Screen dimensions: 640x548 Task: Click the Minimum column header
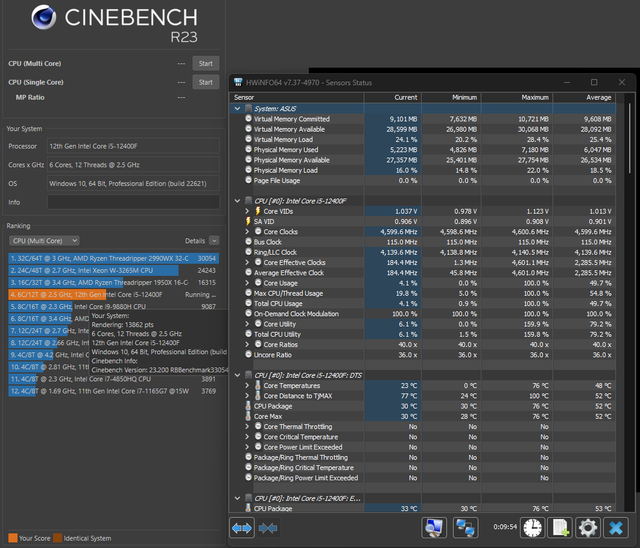[x=451, y=98]
